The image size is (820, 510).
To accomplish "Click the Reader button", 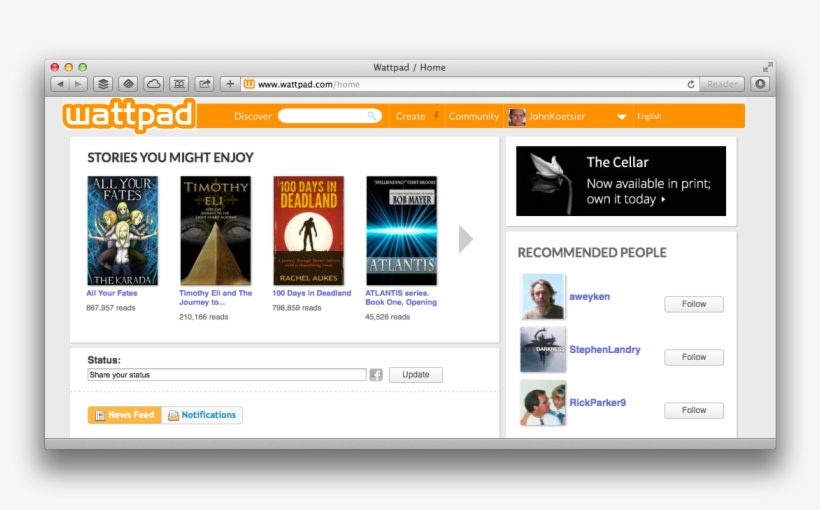I will coord(722,84).
